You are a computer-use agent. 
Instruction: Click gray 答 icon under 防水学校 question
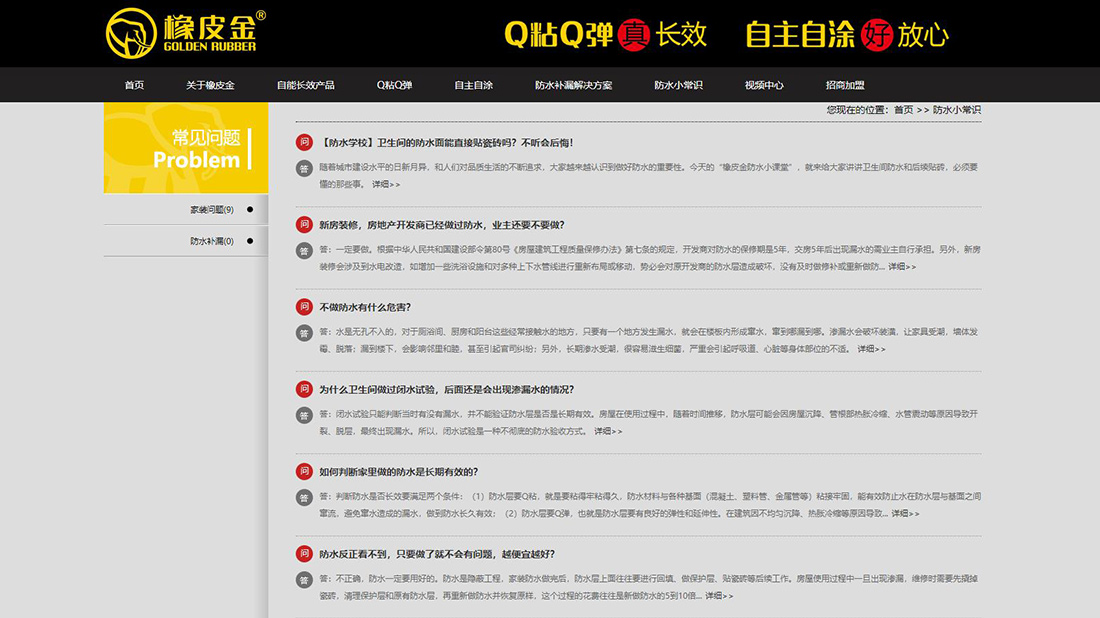tap(304, 168)
